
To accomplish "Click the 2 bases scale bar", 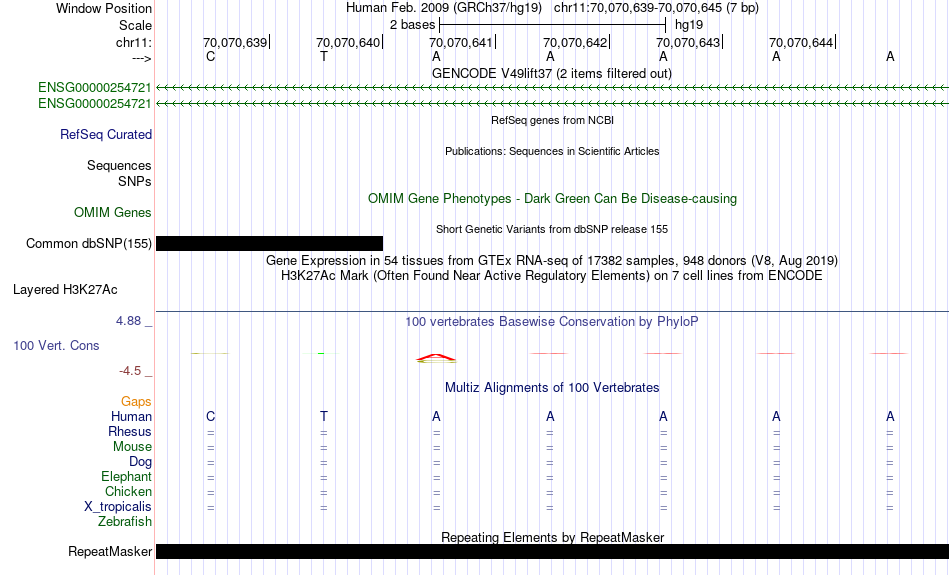I will click(553, 25).
